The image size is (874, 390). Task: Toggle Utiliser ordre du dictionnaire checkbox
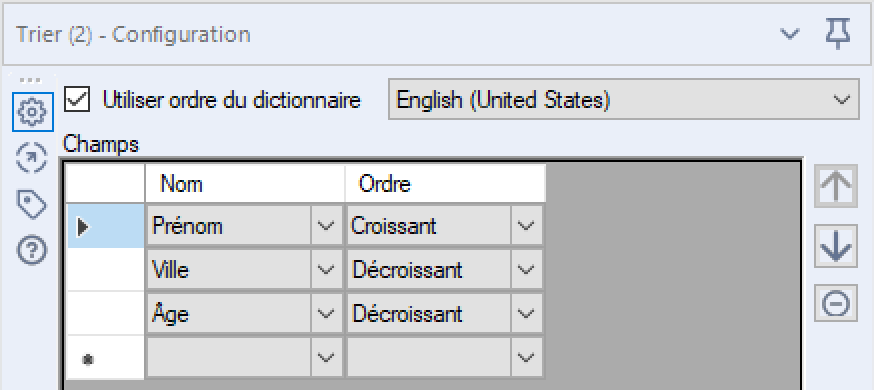click(x=77, y=99)
